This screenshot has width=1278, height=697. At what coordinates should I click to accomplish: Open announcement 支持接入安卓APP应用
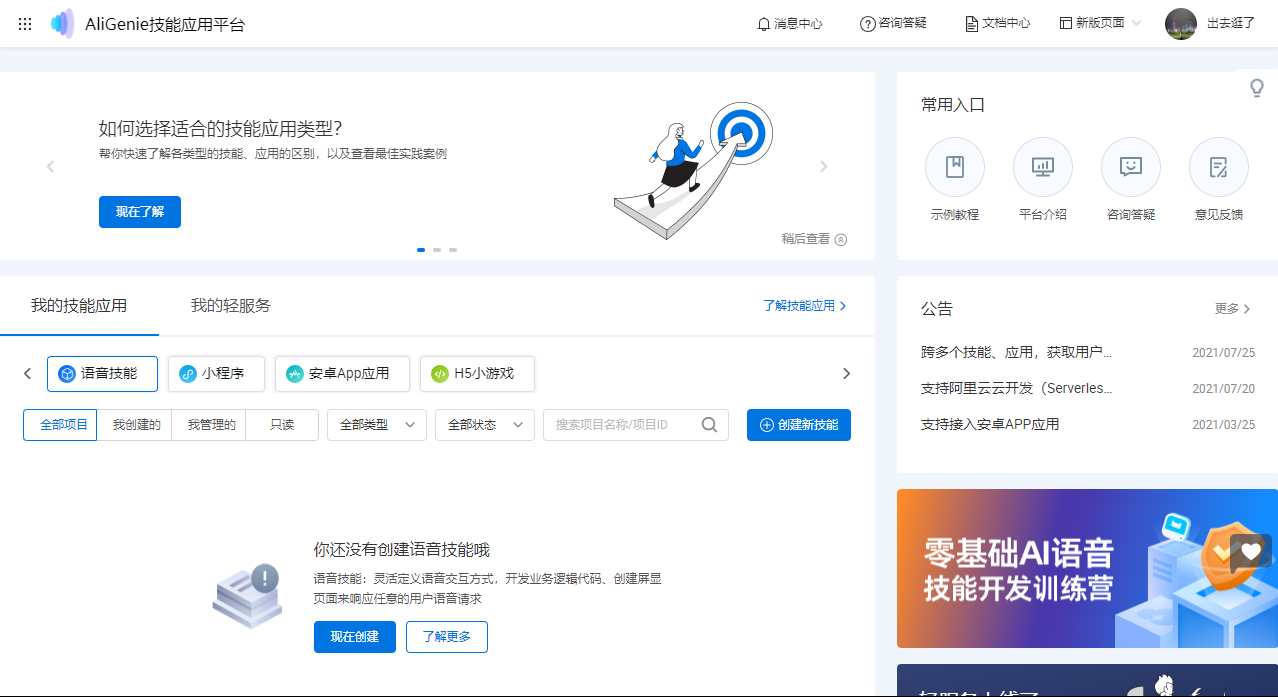pos(990,424)
